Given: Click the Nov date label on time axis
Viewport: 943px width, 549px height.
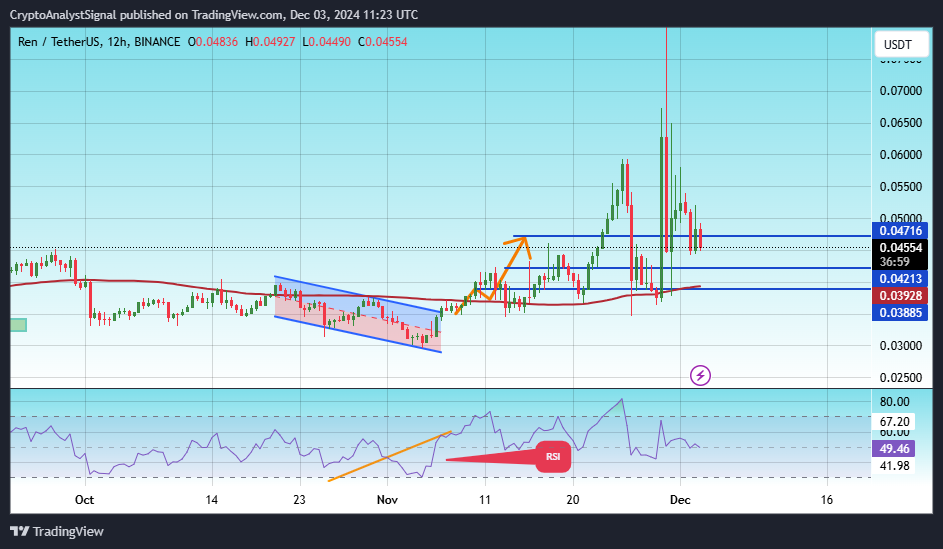Looking at the screenshot, I should pos(387,500).
